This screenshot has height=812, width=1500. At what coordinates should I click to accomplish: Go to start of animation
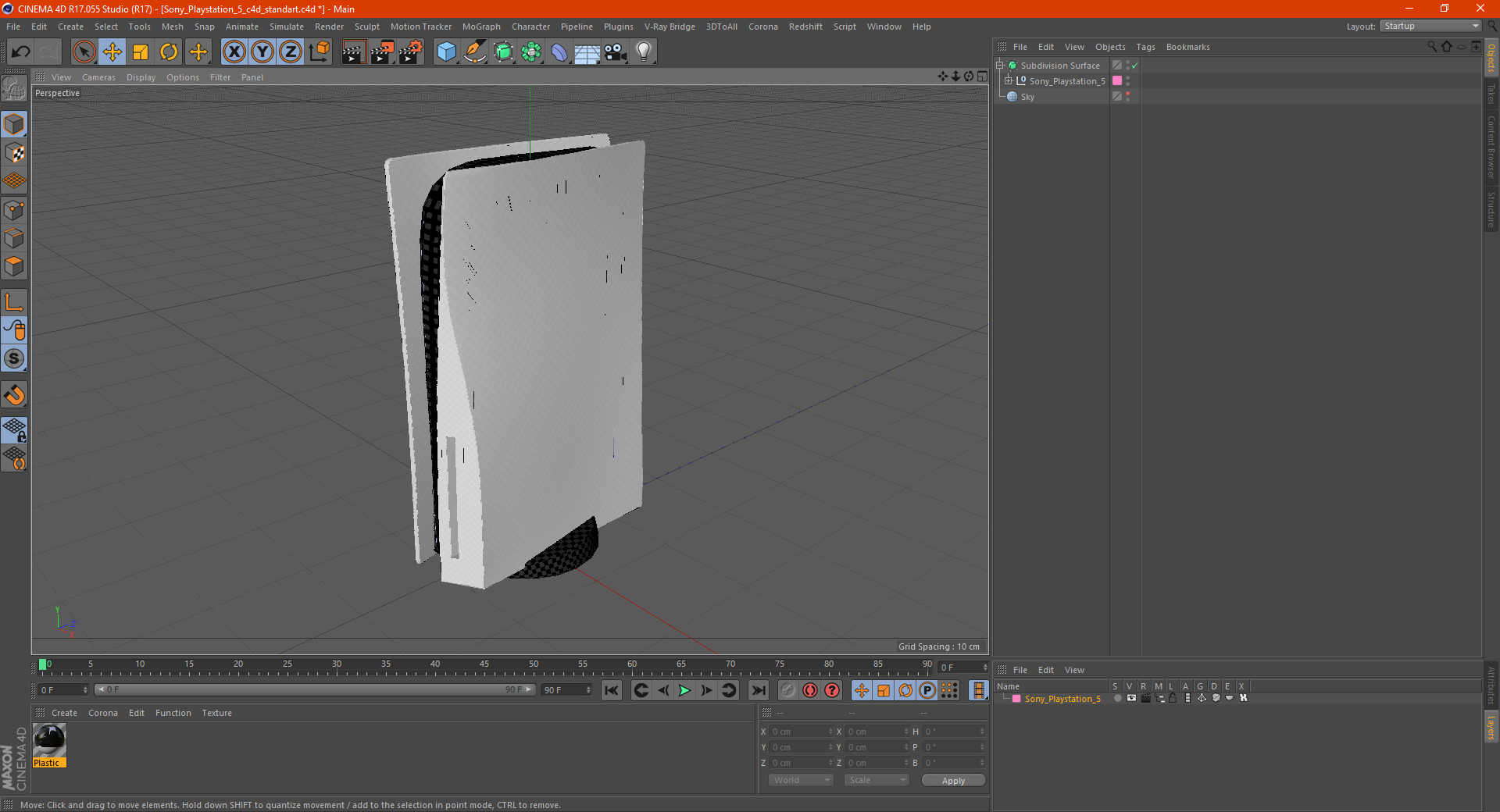point(612,690)
